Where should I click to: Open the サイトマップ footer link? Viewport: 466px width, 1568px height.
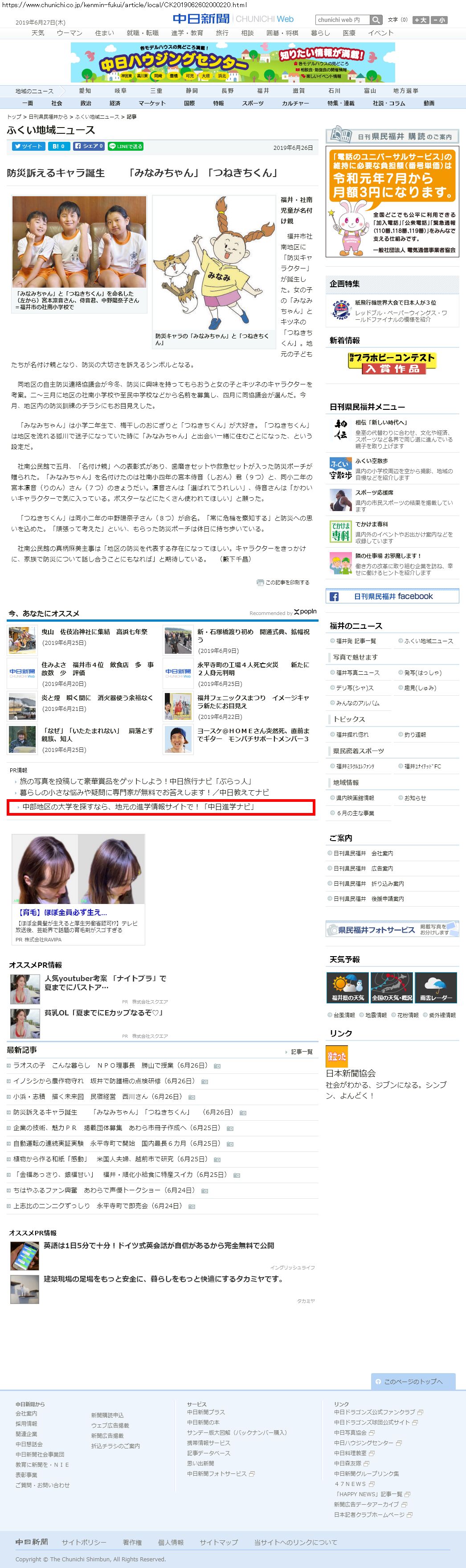click(218, 1543)
